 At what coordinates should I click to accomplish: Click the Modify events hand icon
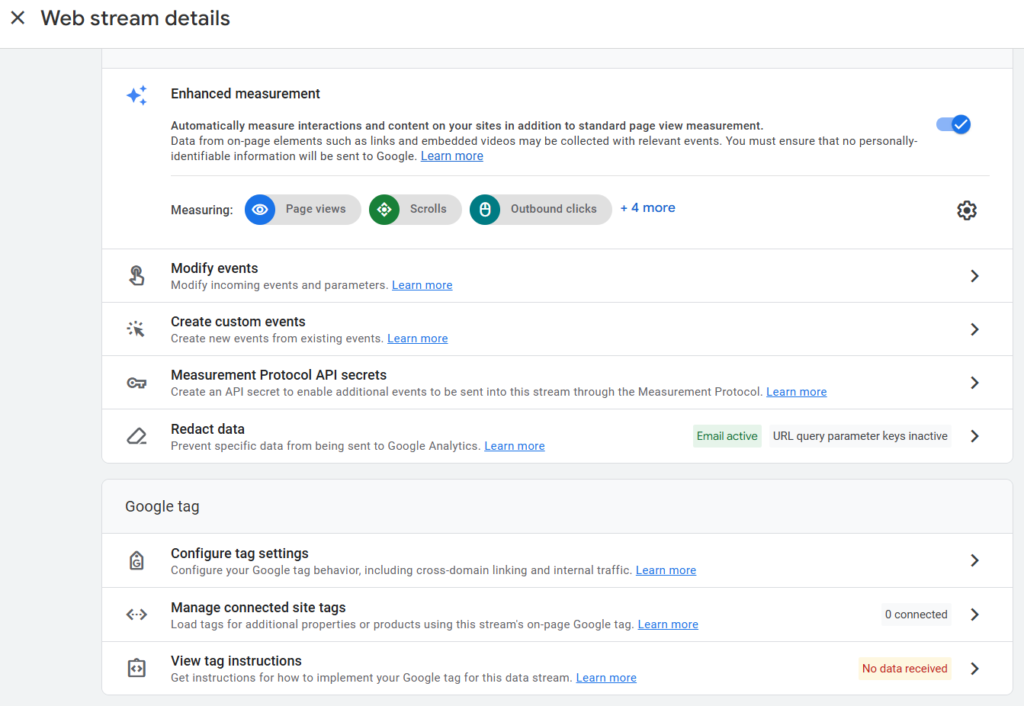(x=136, y=276)
